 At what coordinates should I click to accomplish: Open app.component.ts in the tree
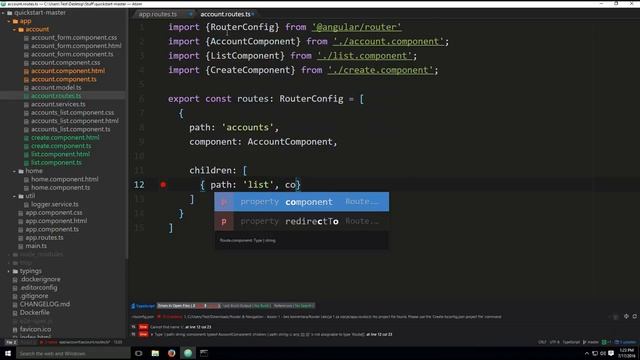coord(52,229)
